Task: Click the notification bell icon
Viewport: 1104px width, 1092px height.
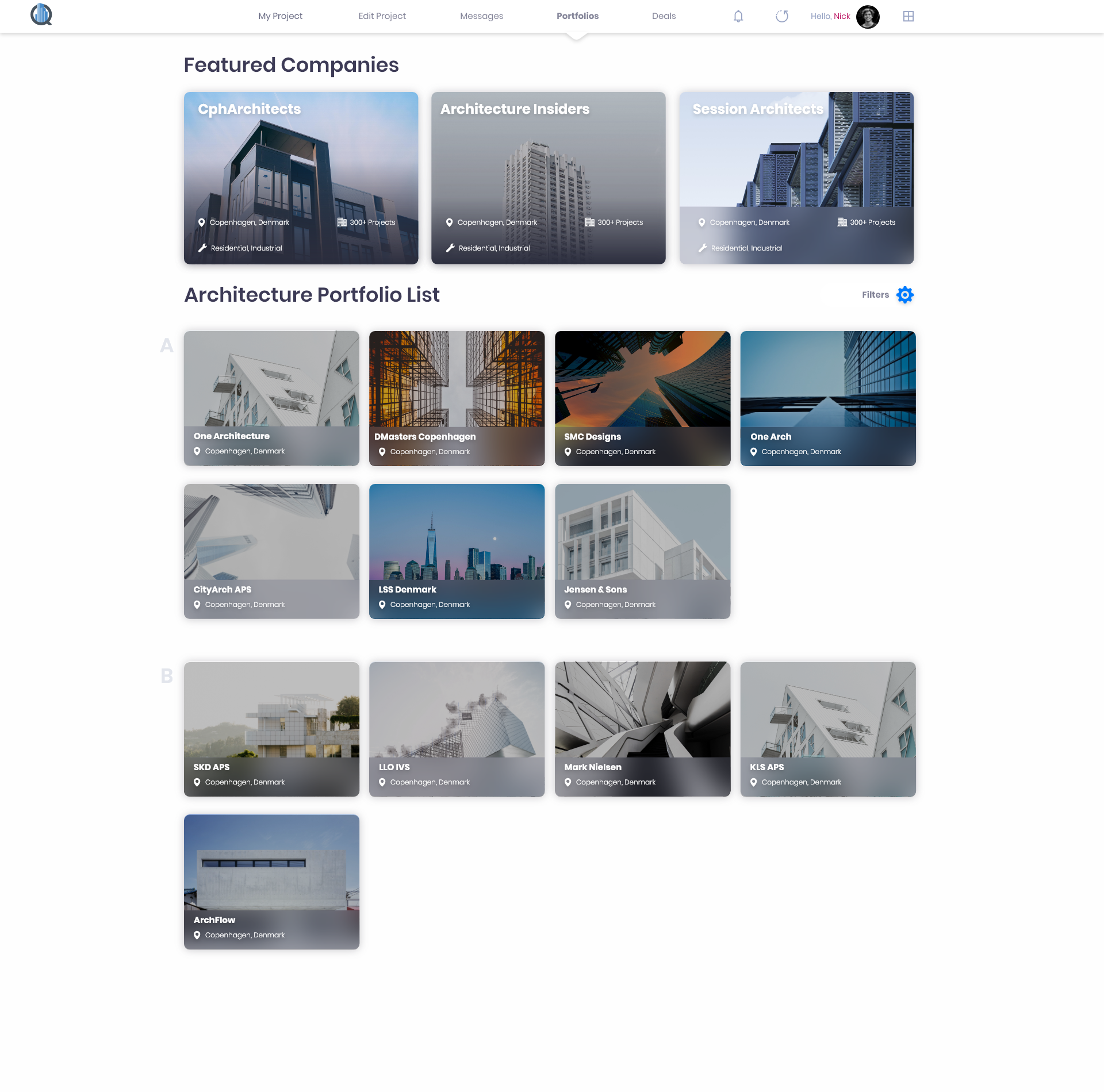Action: (738, 16)
